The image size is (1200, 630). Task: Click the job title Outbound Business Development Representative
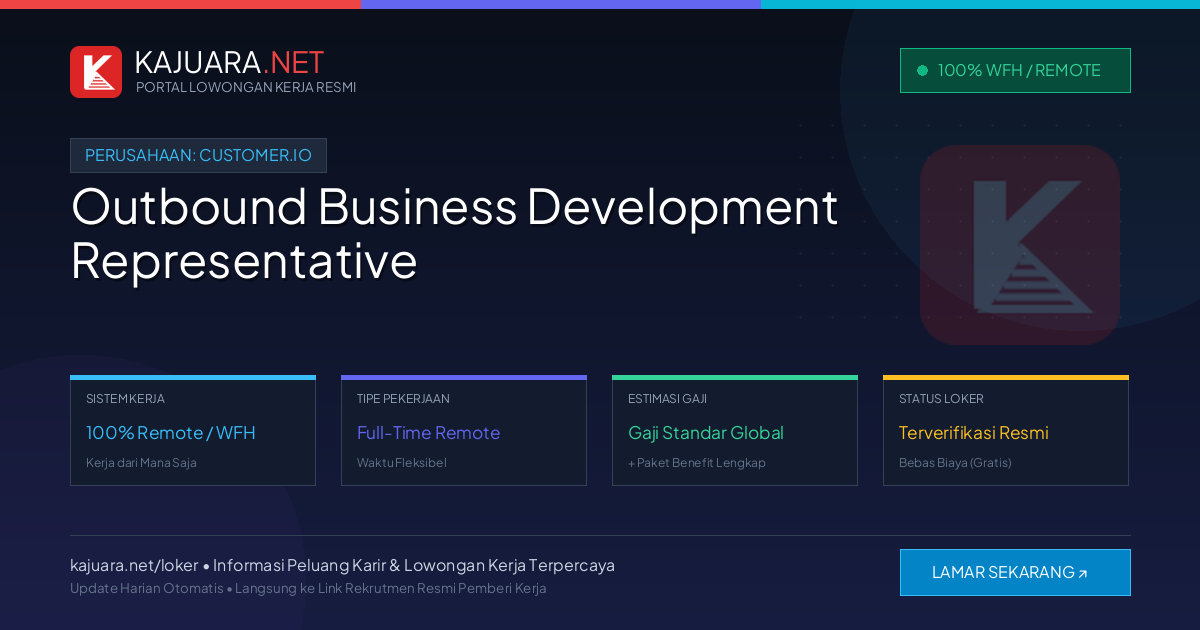coord(454,233)
